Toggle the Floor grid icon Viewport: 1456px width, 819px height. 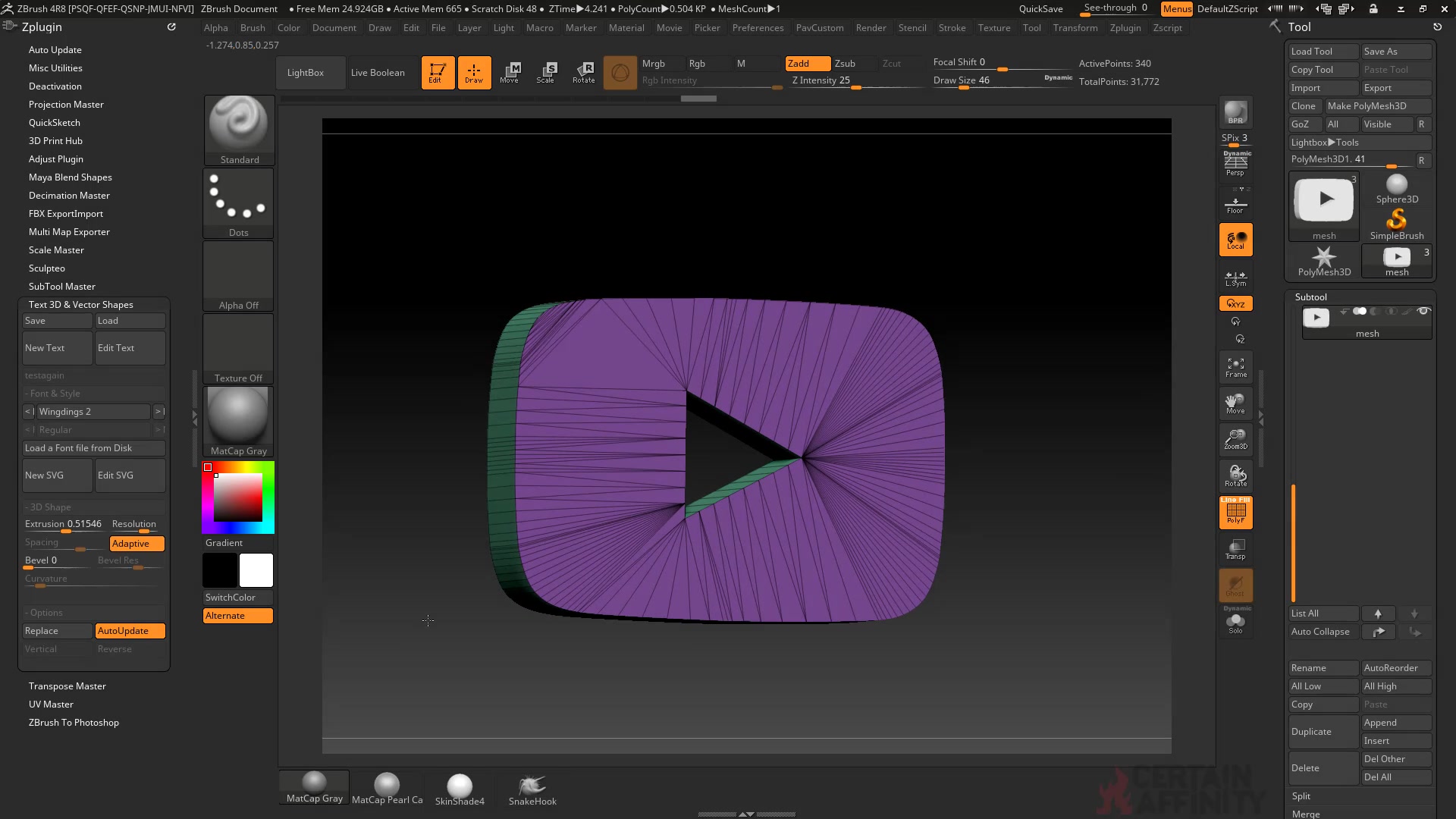(1235, 205)
